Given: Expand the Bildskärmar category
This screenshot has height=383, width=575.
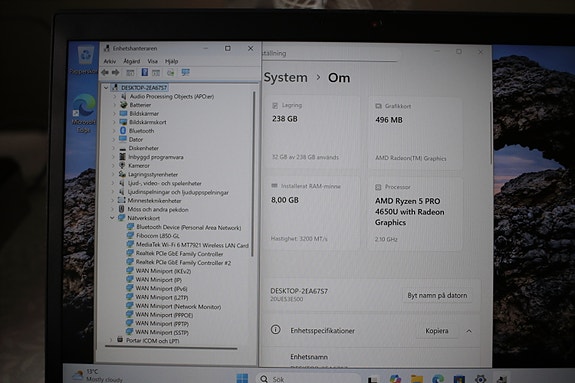Looking at the screenshot, I should click(x=114, y=114).
